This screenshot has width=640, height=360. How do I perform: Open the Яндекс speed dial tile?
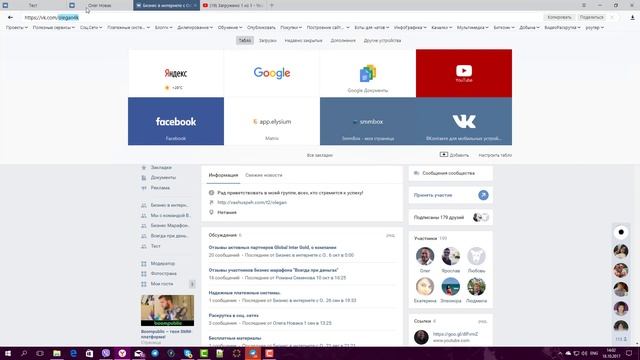point(176,73)
